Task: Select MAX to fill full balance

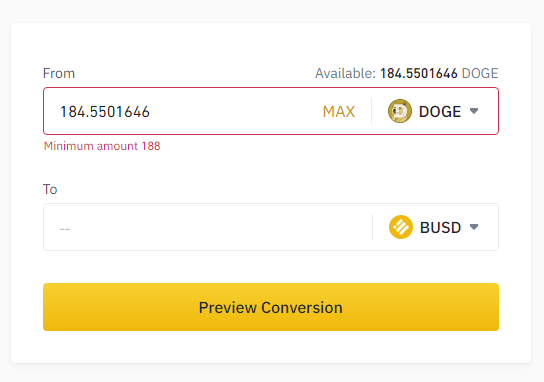Action: pos(339,112)
